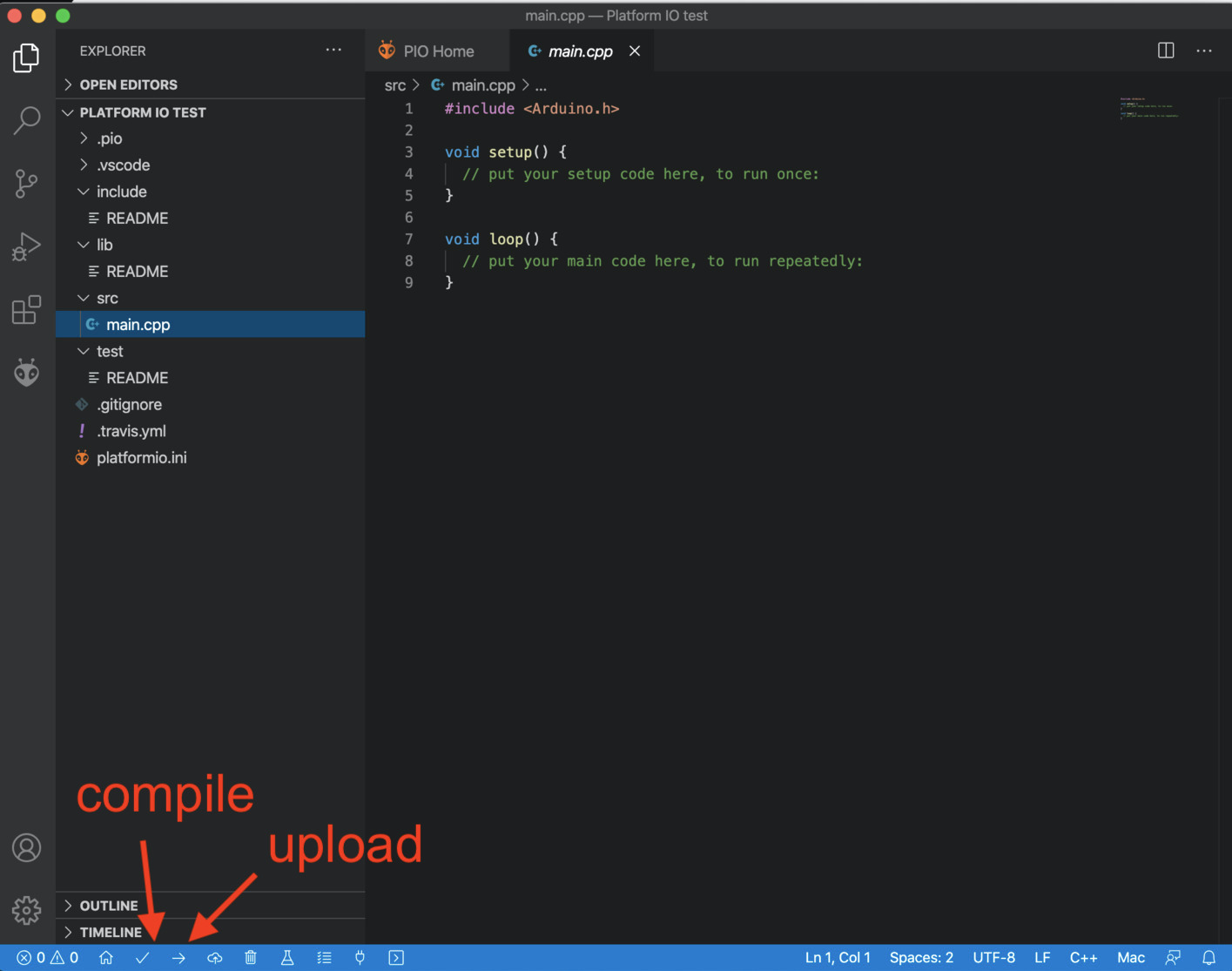Open the Accounts icon in activity bar

tap(26, 847)
